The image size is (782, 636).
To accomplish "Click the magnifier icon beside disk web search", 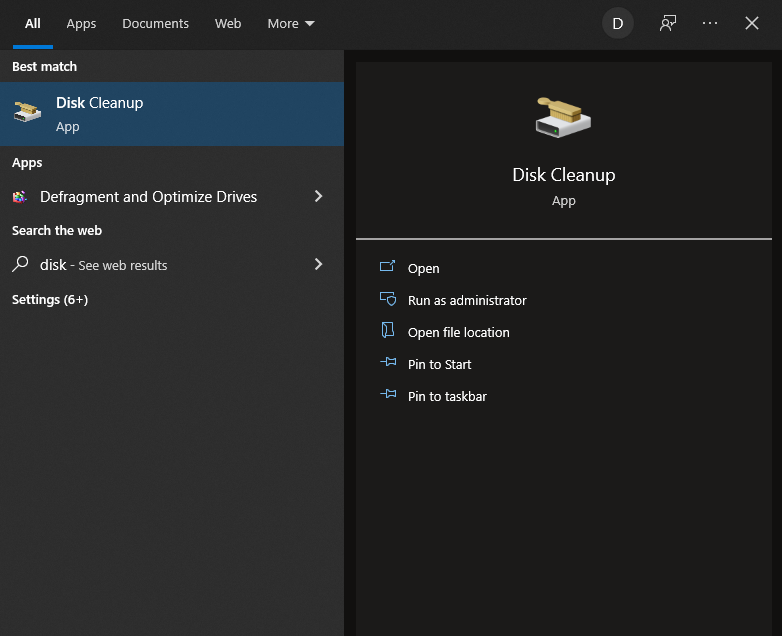I will [20, 264].
